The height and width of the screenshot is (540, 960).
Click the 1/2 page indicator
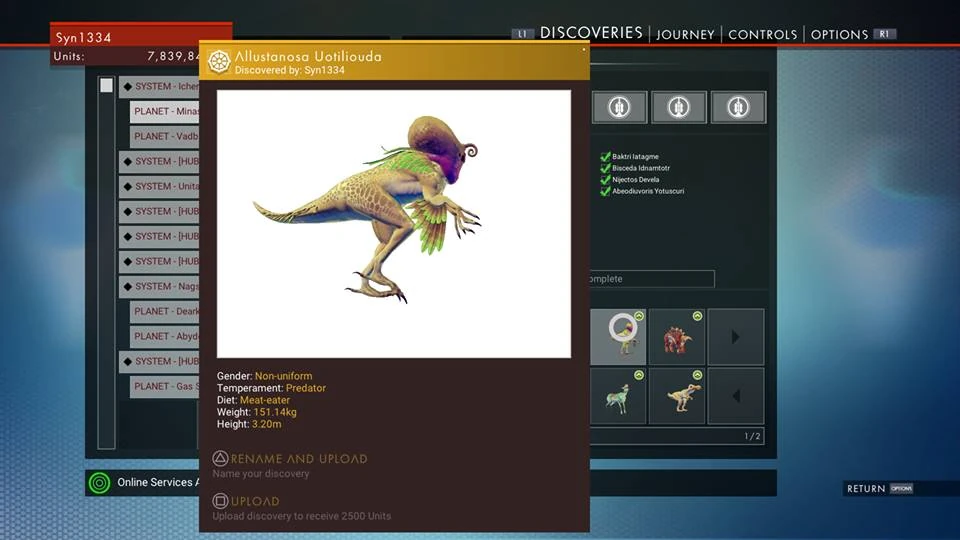pyautogui.click(x=752, y=436)
